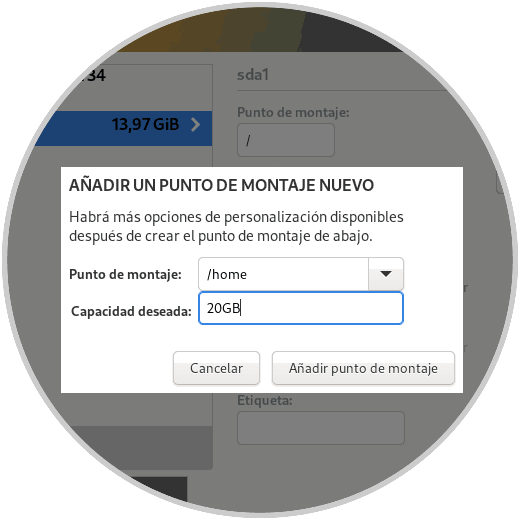Viewport: 520px width, 520px height.
Task: Click the partially visible 34 header in left panel
Action: click(95, 75)
